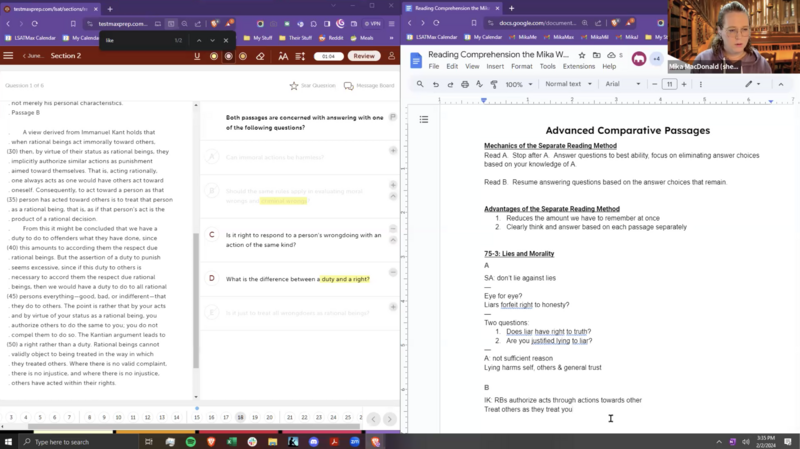The height and width of the screenshot is (449, 800).
Task: Select the eraser tool in LSAT toolbar
Action: point(261,56)
